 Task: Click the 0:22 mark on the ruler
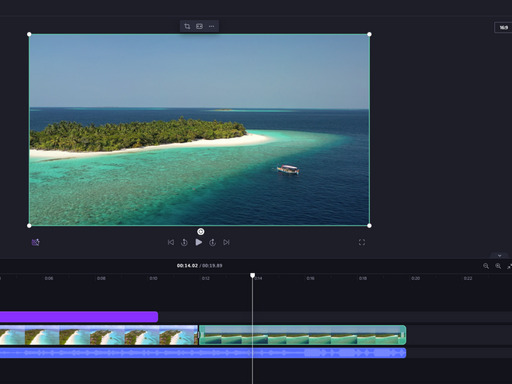468,278
